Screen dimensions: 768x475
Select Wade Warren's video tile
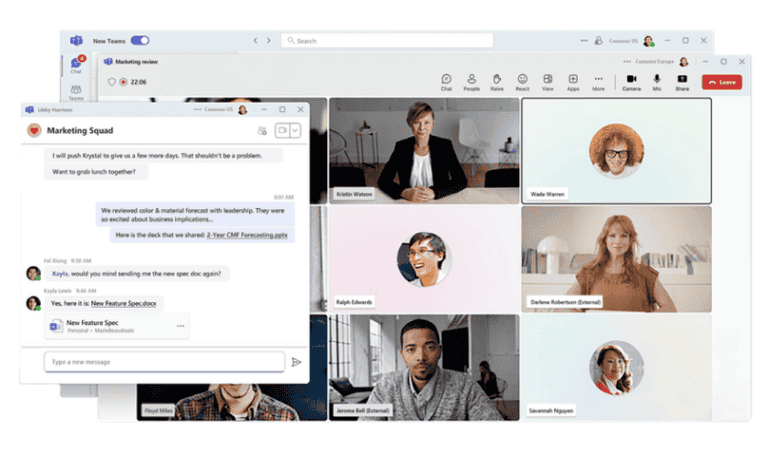[x=616, y=151]
